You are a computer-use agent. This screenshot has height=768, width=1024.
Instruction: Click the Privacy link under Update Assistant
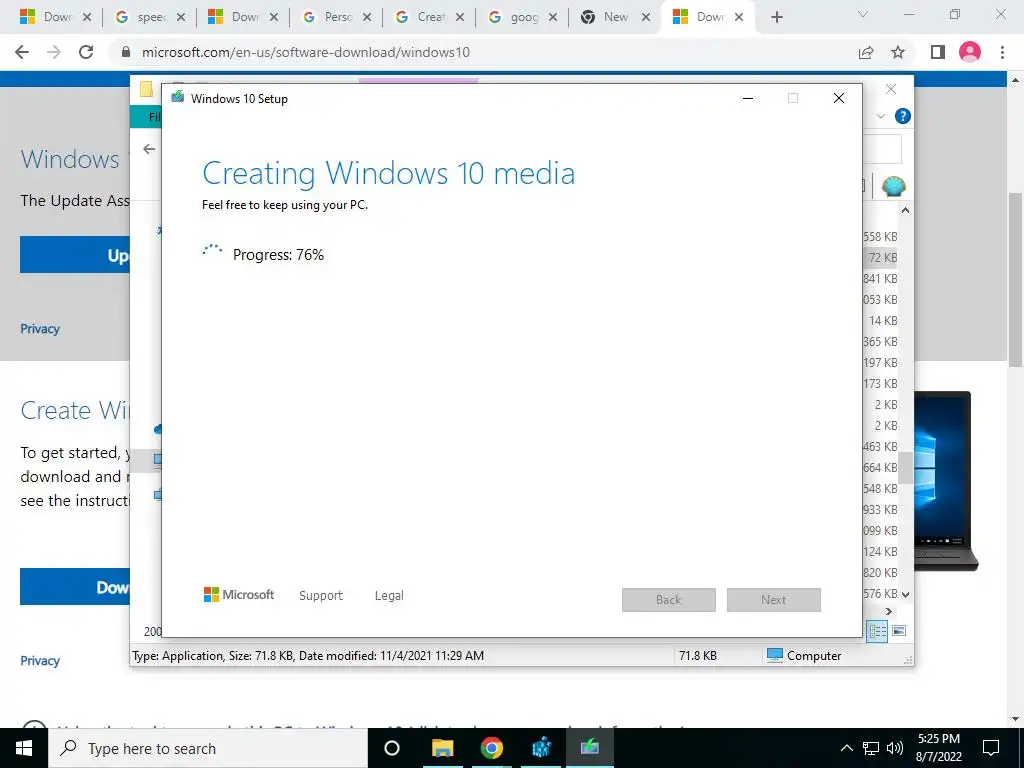(40, 328)
